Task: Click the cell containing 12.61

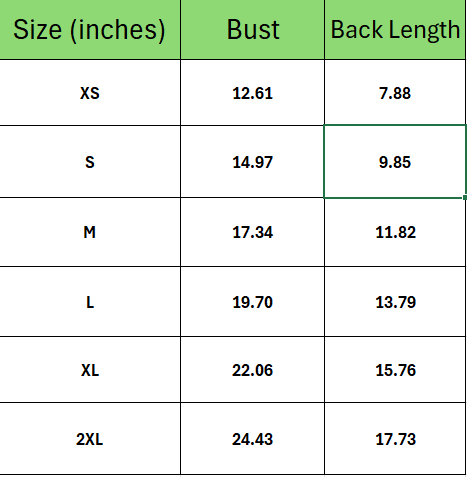Action: point(252,93)
